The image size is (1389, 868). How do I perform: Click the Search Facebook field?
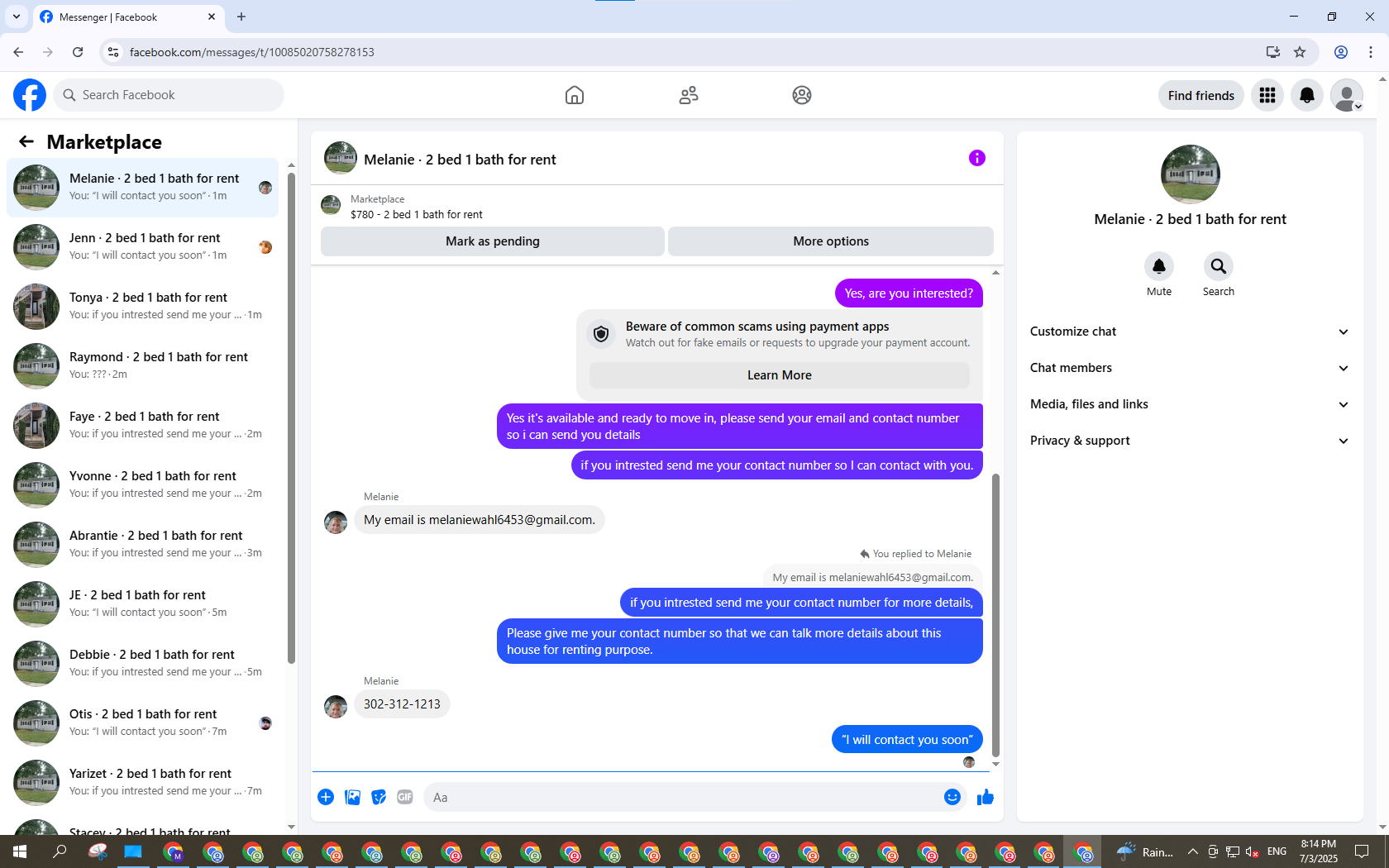[x=169, y=95]
